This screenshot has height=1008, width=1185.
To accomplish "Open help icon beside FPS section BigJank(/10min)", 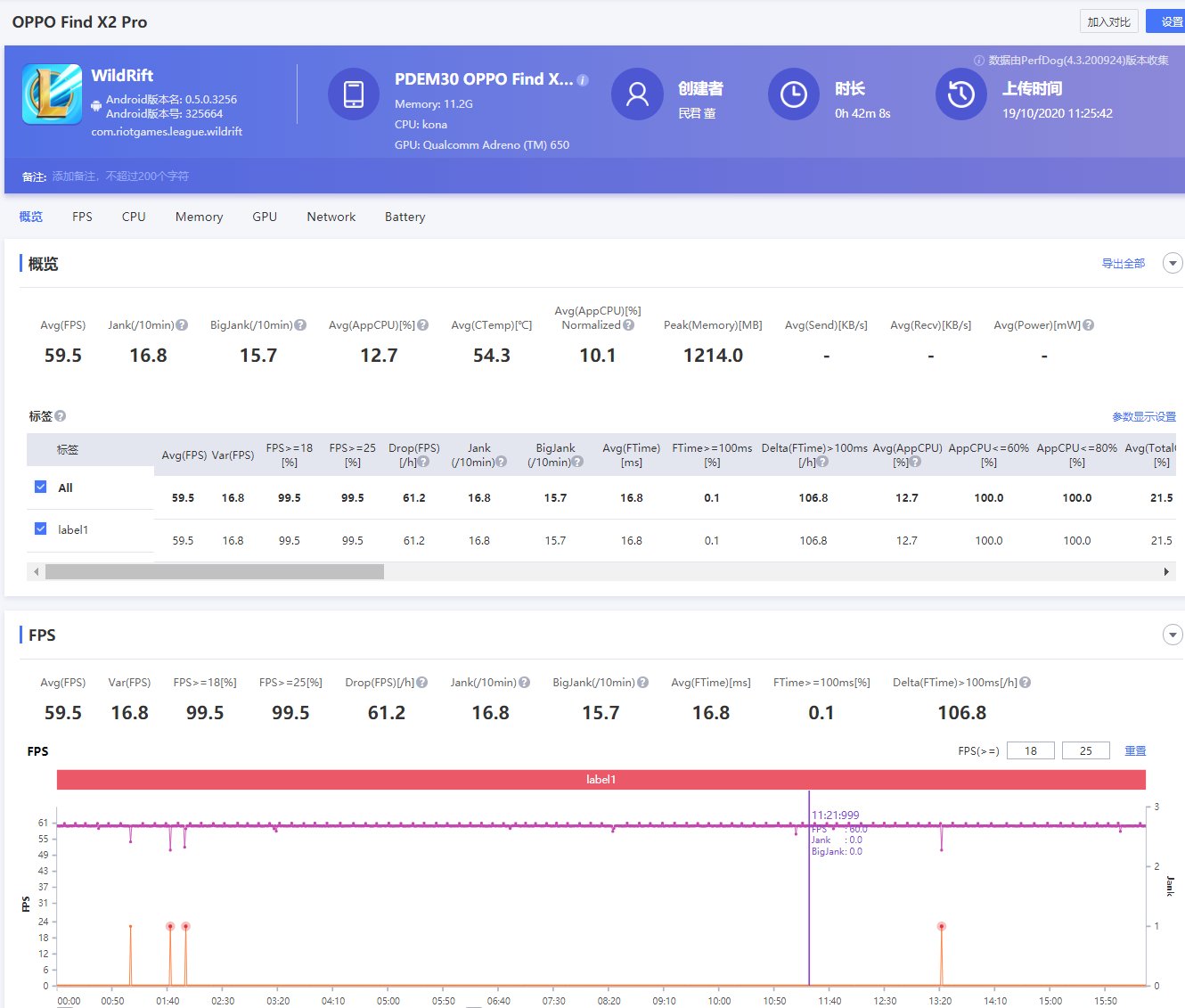I will click(x=643, y=683).
